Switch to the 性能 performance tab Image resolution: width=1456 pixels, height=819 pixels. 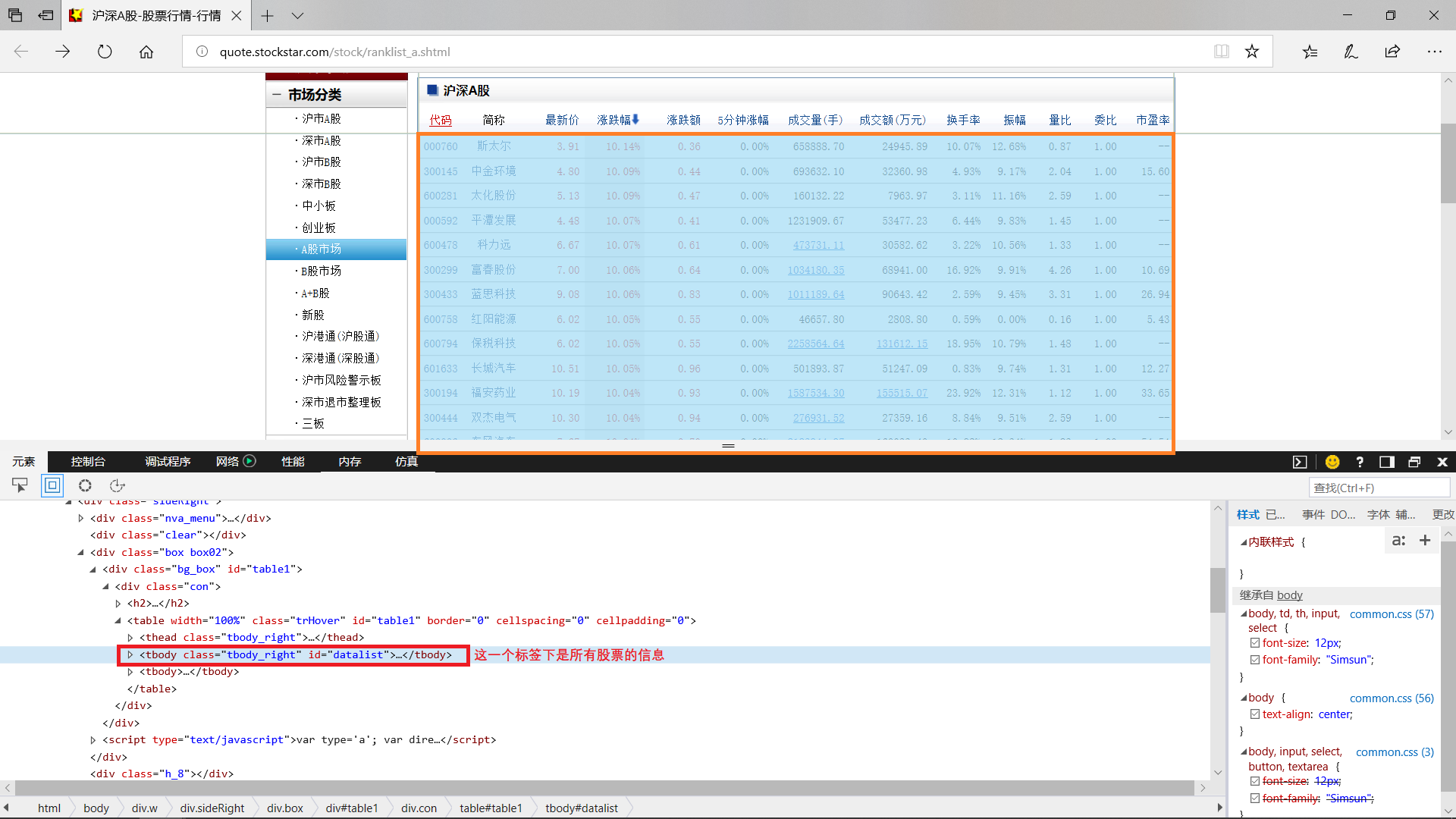point(293,461)
